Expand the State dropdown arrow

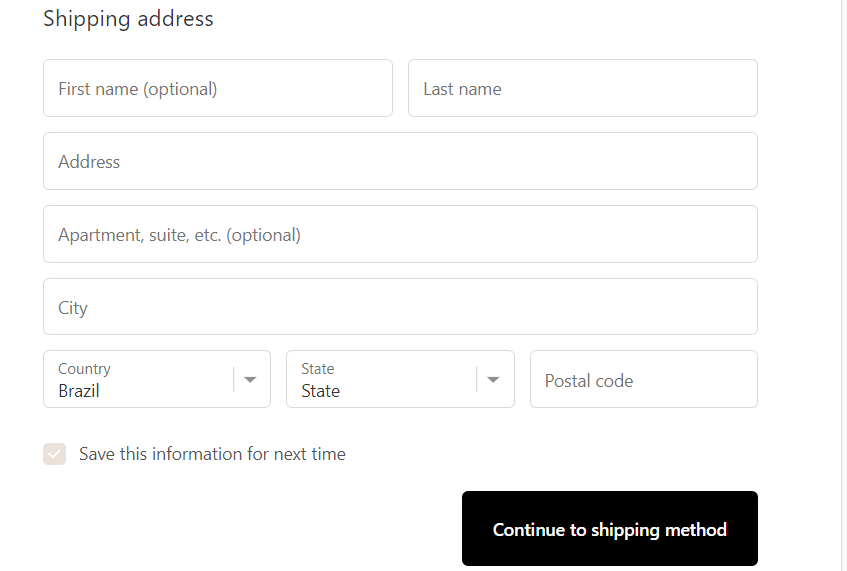point(494,380)
